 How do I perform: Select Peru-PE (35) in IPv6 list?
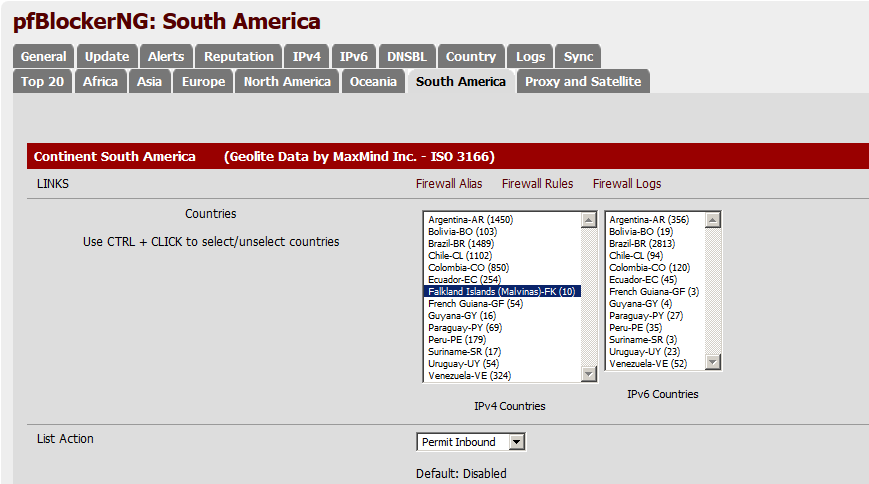(655, 328)
